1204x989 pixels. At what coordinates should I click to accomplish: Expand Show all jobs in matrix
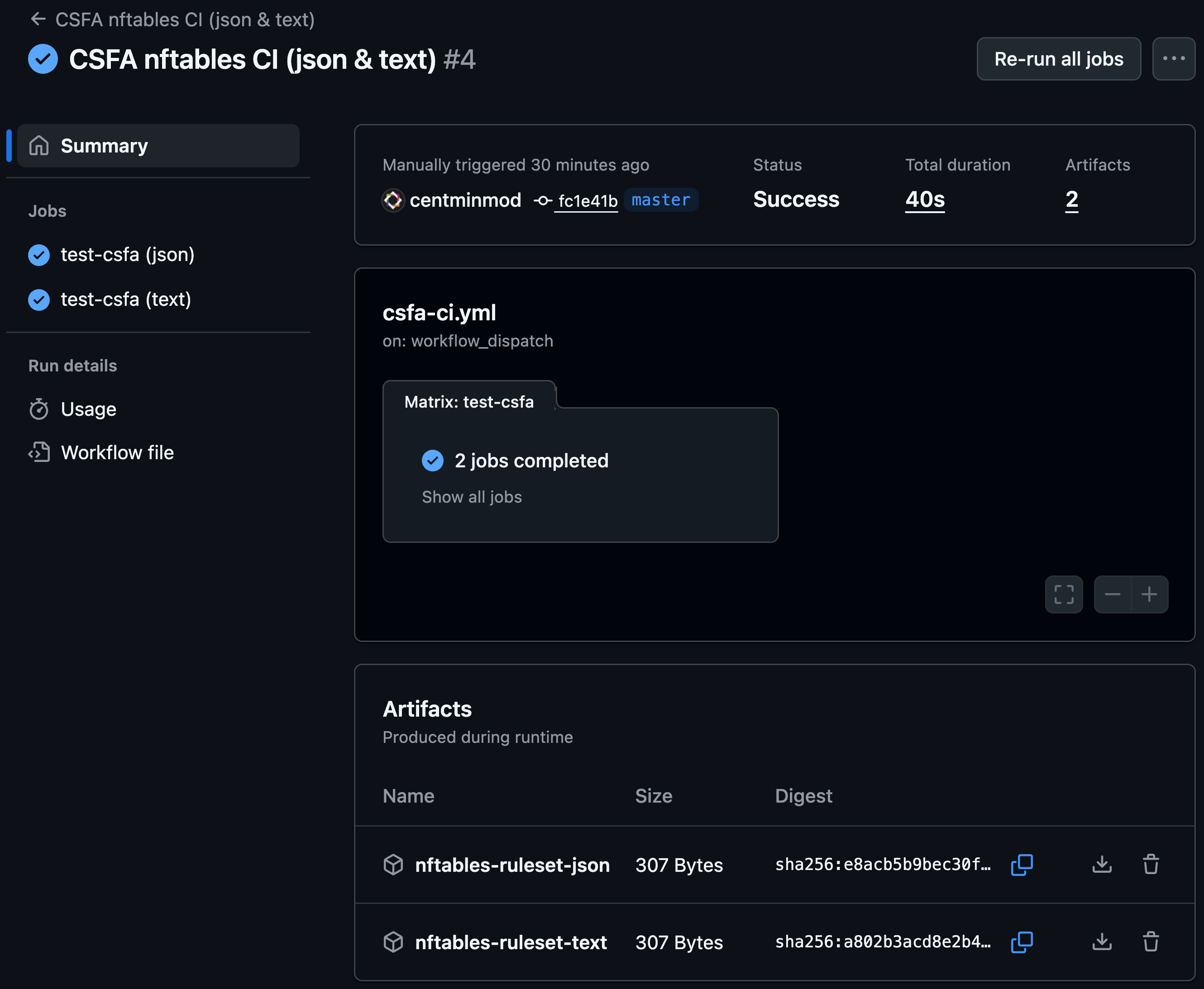[x=472, y=497]
